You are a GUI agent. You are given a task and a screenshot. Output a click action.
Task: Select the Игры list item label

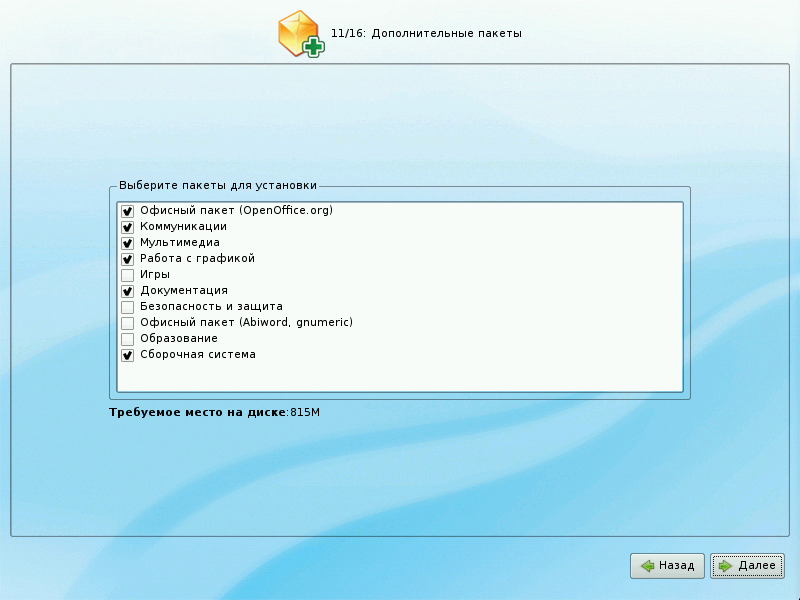154,275
